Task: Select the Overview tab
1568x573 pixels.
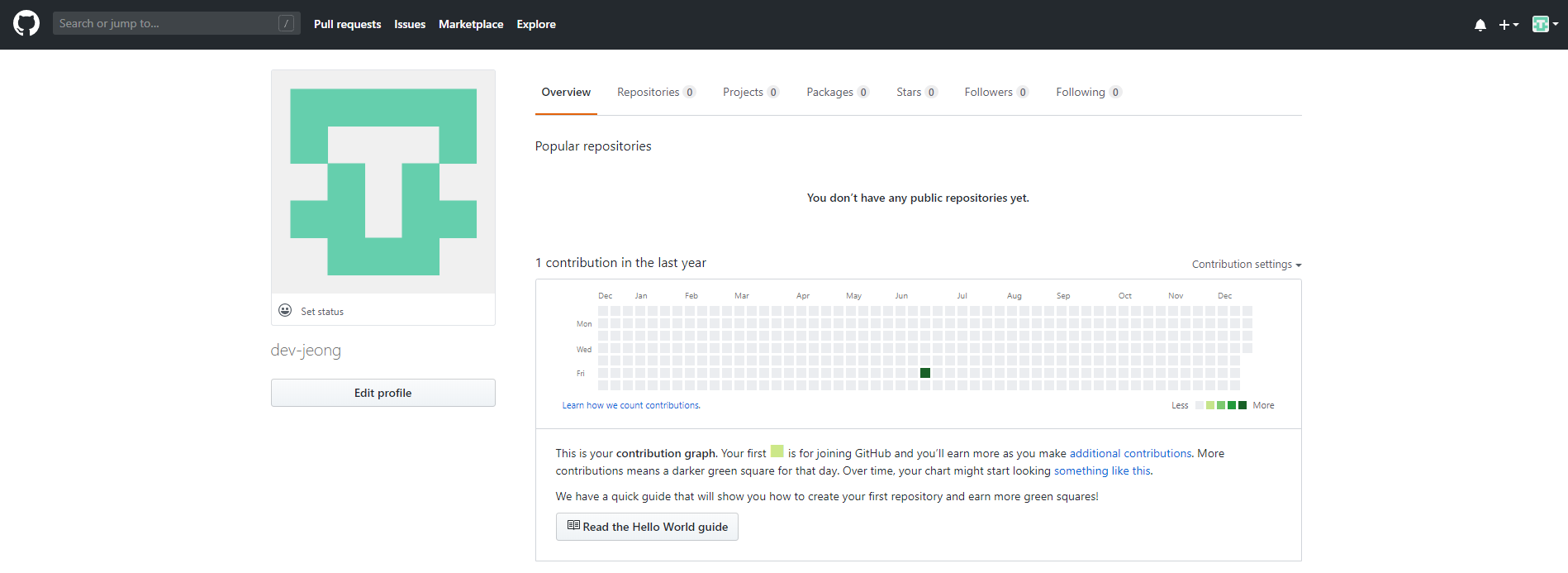Action: [x=566, y=92]
